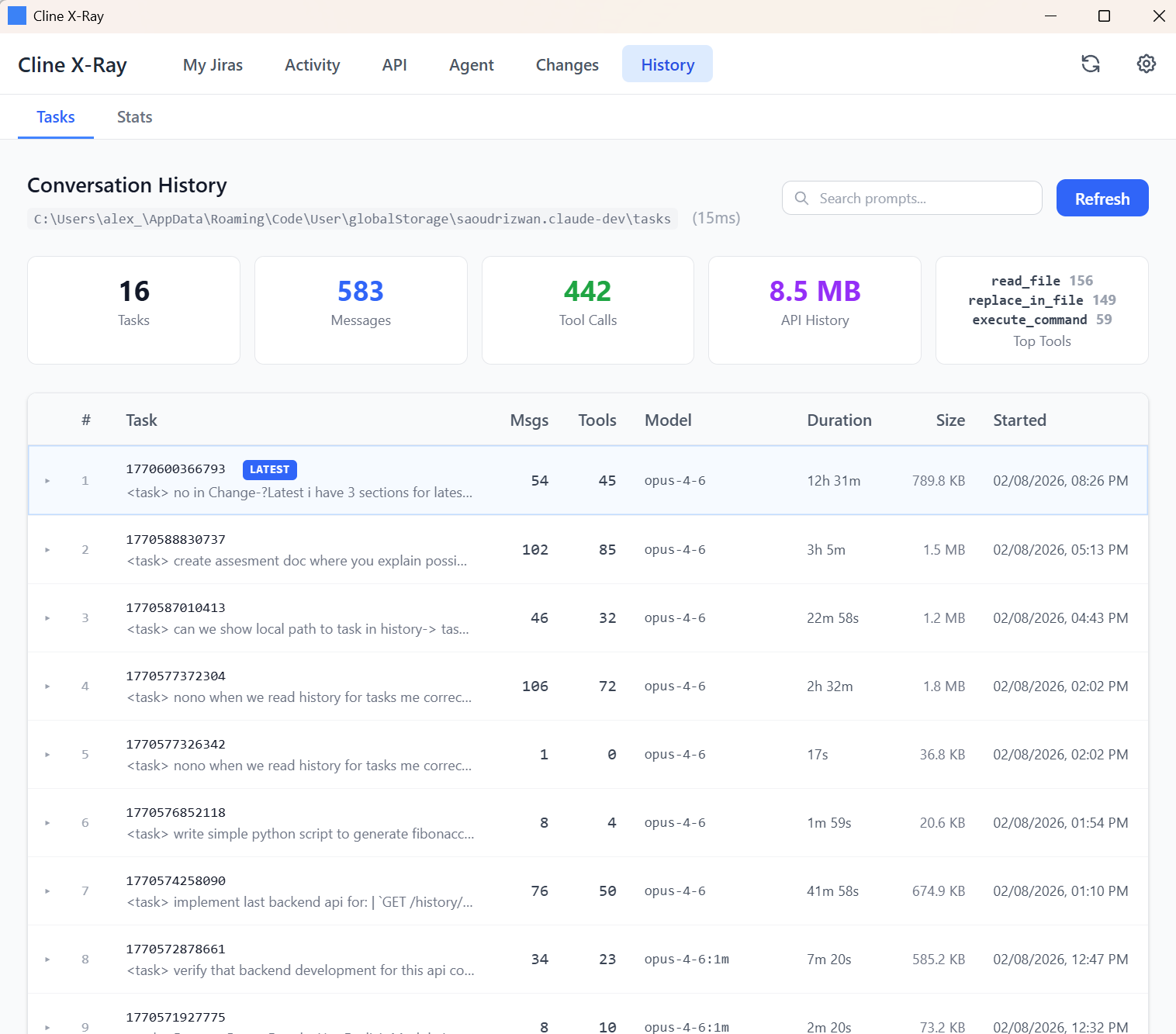Click the 12h 31m duration cell

[834, 481]
